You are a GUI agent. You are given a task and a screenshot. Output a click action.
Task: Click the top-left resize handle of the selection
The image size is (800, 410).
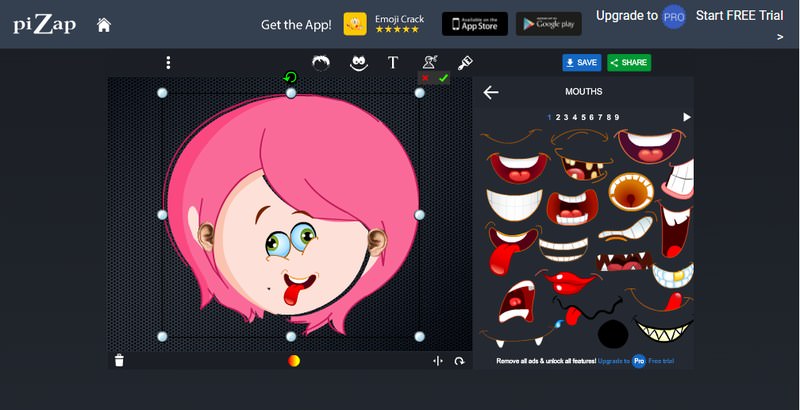(x=162, y=93)
